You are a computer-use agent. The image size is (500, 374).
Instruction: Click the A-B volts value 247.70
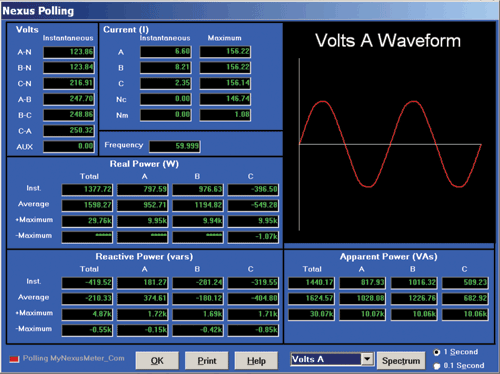pos(69,99)
